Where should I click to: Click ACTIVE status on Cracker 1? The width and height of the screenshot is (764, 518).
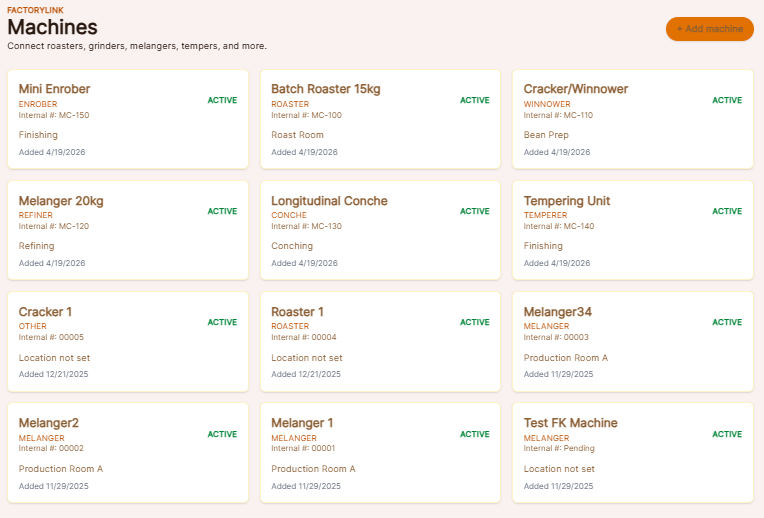click(222, 323)
